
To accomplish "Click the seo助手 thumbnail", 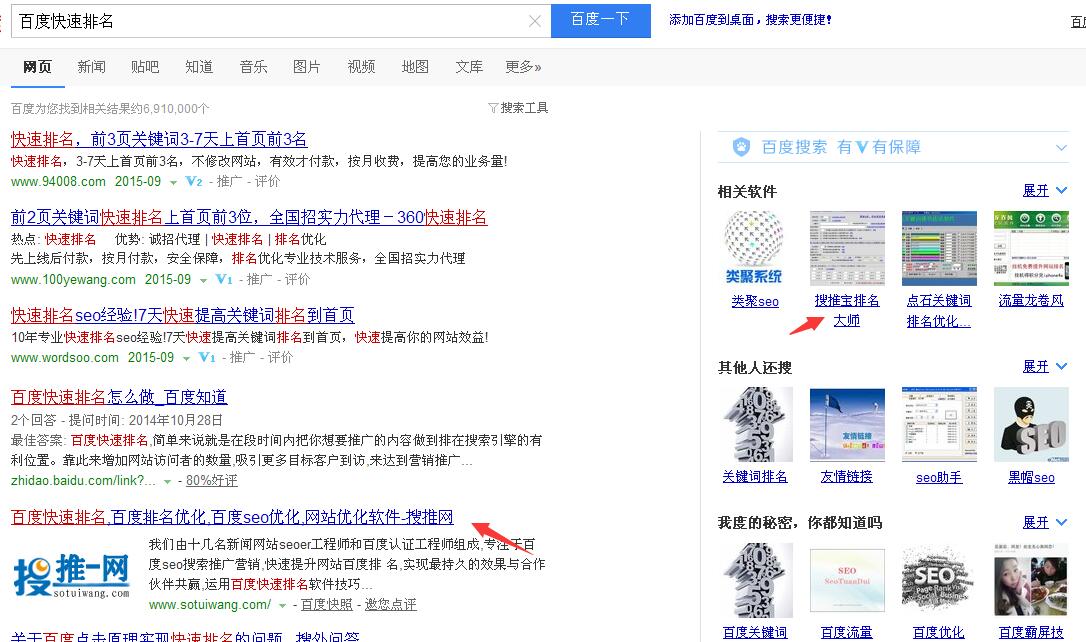I will click(939, 425).
